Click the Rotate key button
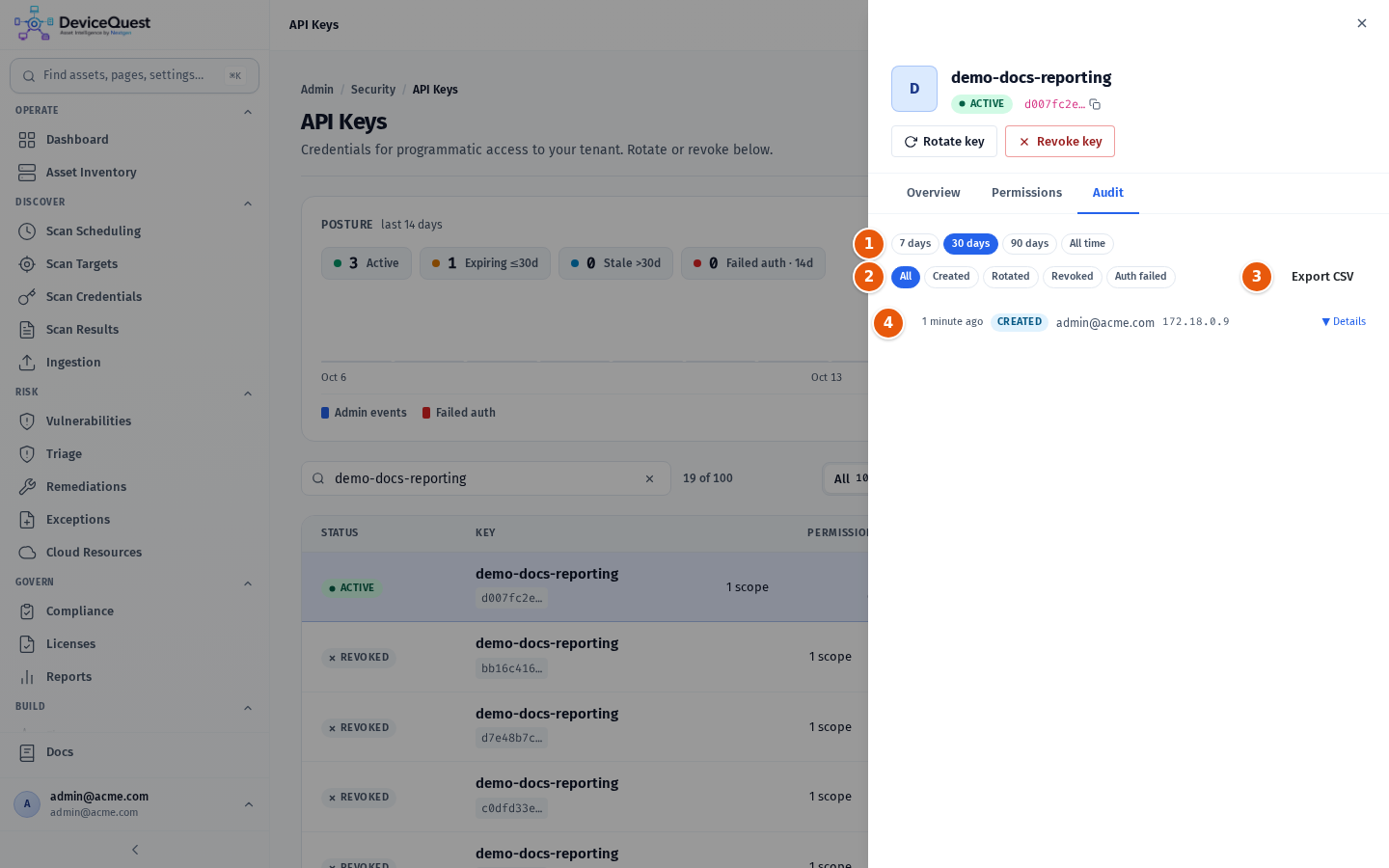 (x=944, y=142)
